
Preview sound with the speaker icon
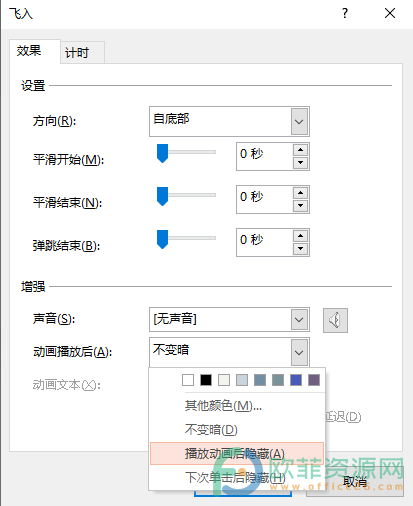[x=335, y=320]
